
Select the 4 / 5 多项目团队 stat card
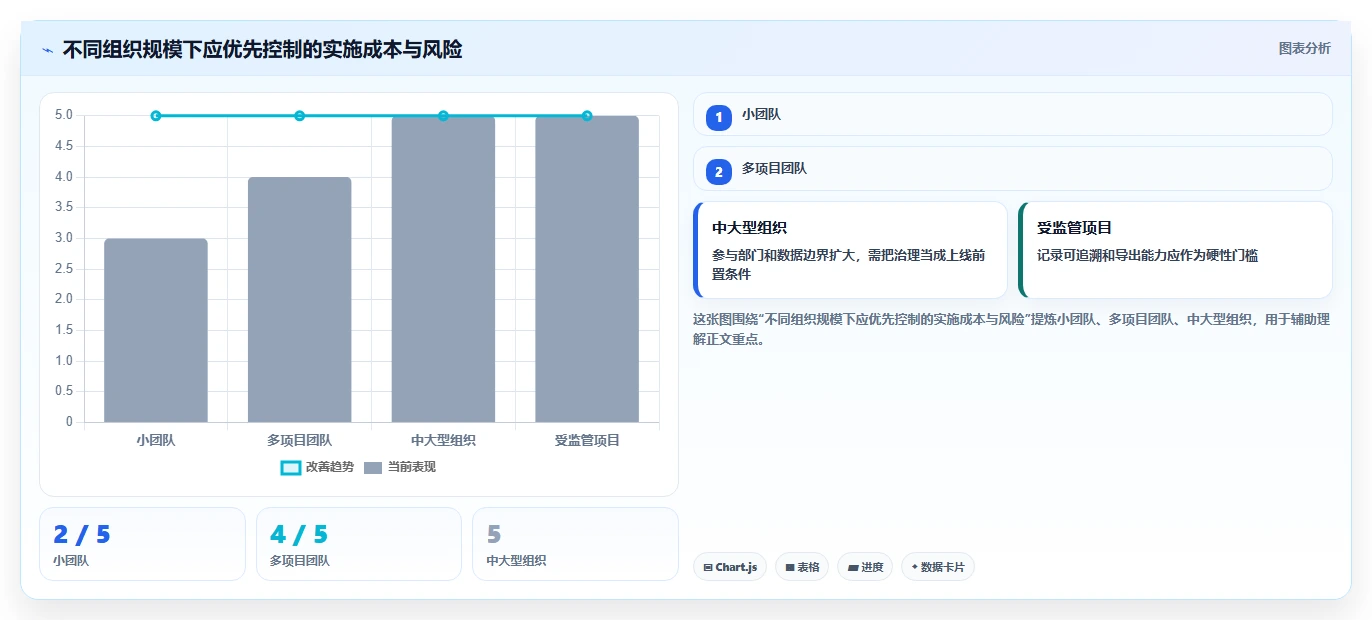359,544
